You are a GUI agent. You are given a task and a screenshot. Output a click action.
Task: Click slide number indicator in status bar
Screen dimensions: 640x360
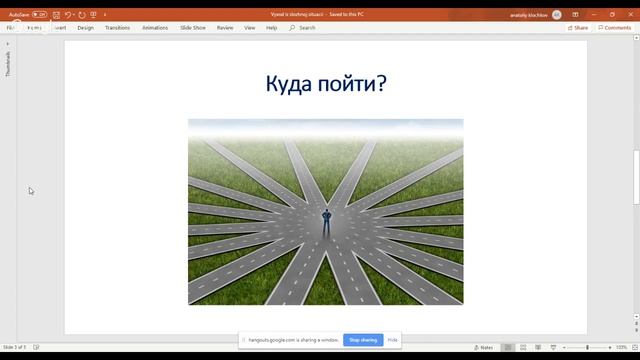(14, 347)
